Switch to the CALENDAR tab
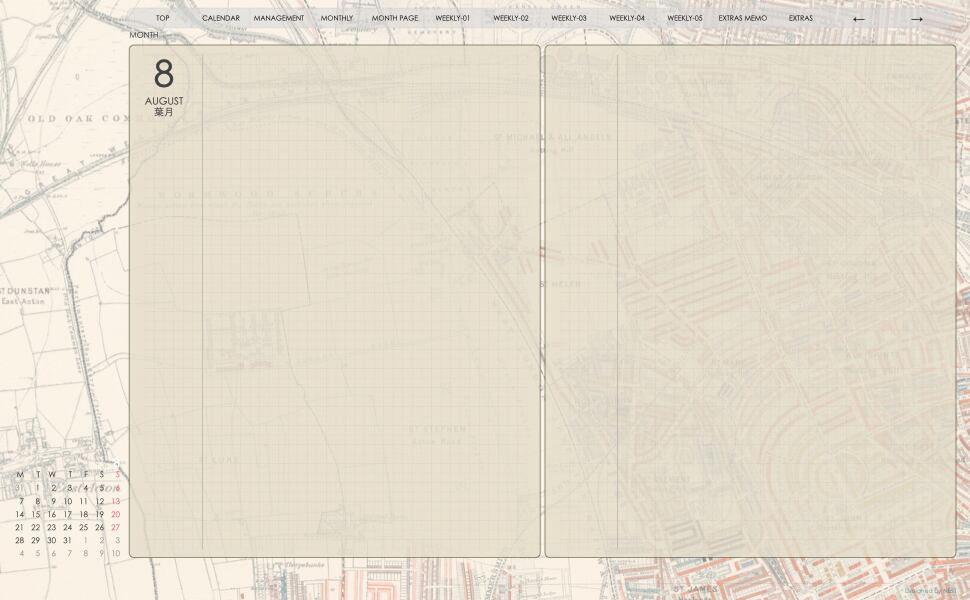 pos(221,18)
